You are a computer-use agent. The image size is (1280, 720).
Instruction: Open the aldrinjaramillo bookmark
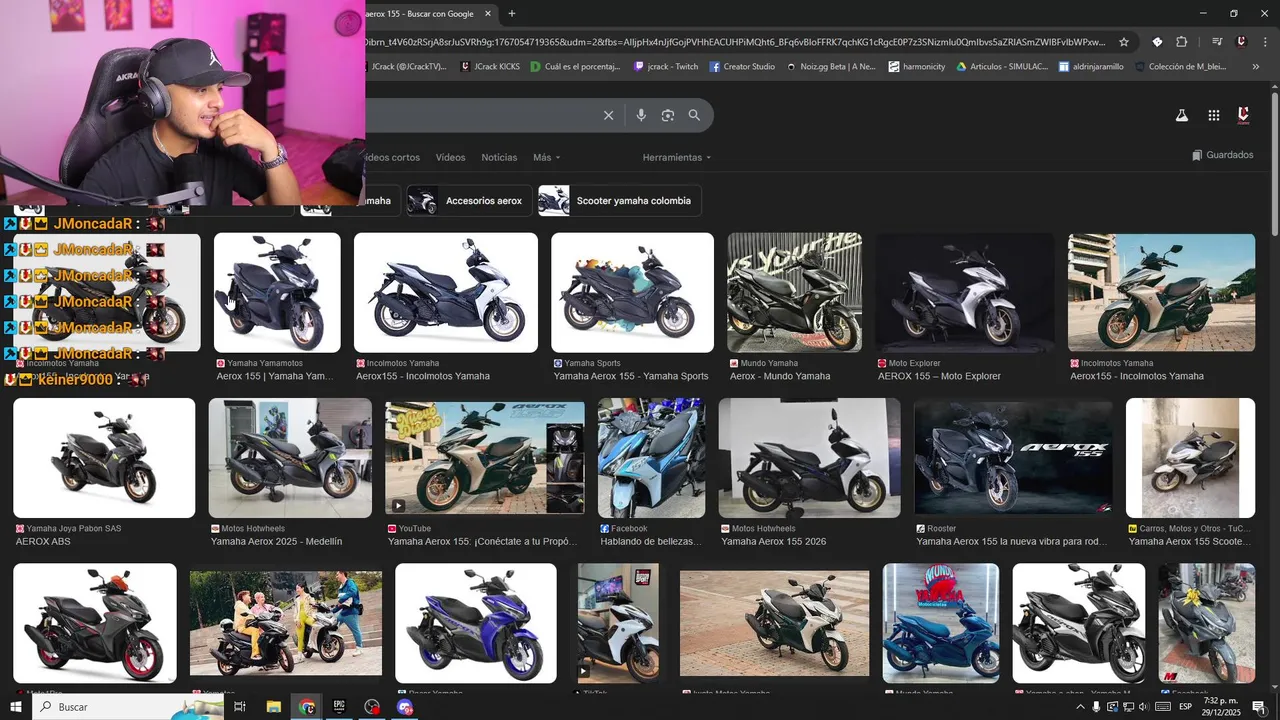click(1091, 67)
